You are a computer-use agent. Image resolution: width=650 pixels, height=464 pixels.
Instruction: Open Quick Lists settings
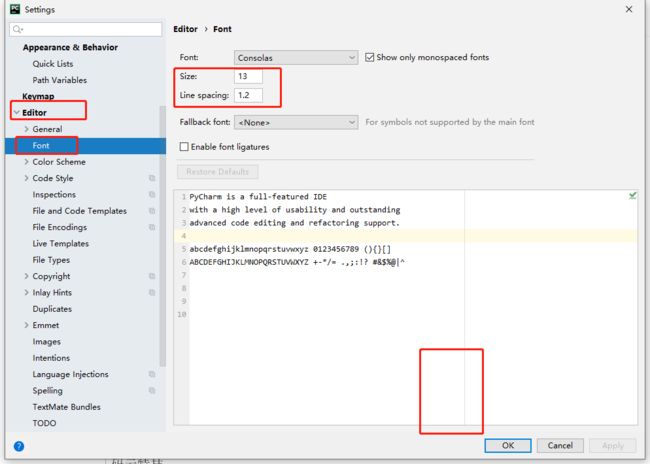pos(53,64)
